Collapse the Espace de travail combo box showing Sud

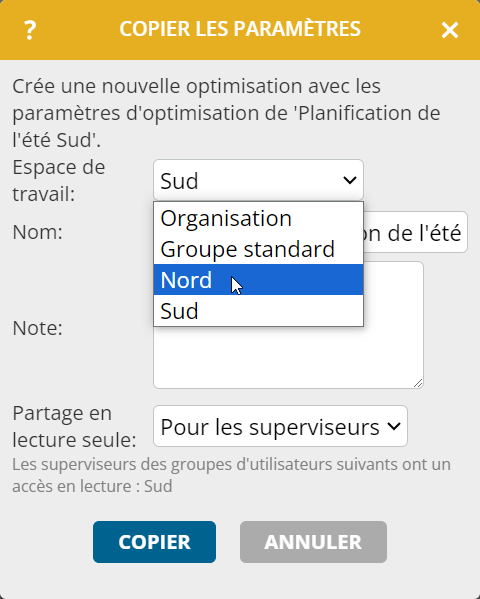tap(258, 180)
